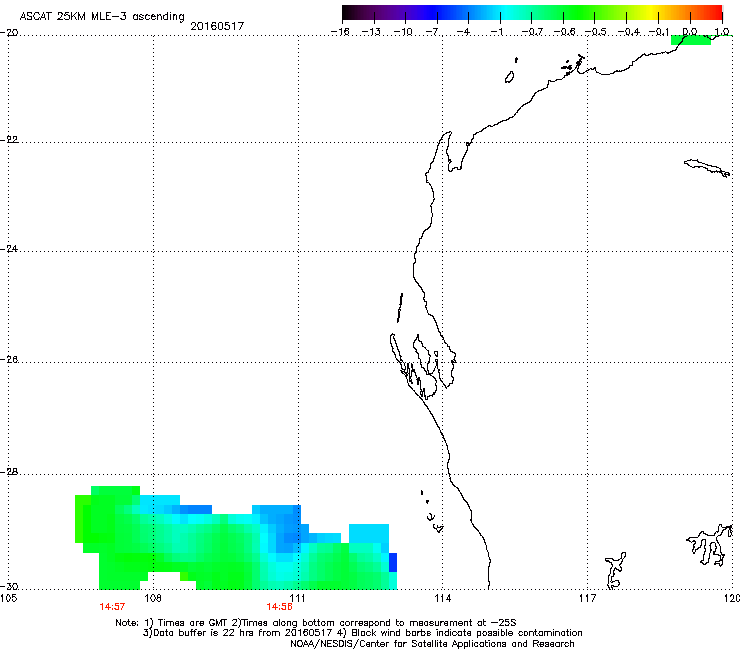Click the red timestamp 14:56
Viewport: 740px width, 650px height.
click(x=279, y=607)
